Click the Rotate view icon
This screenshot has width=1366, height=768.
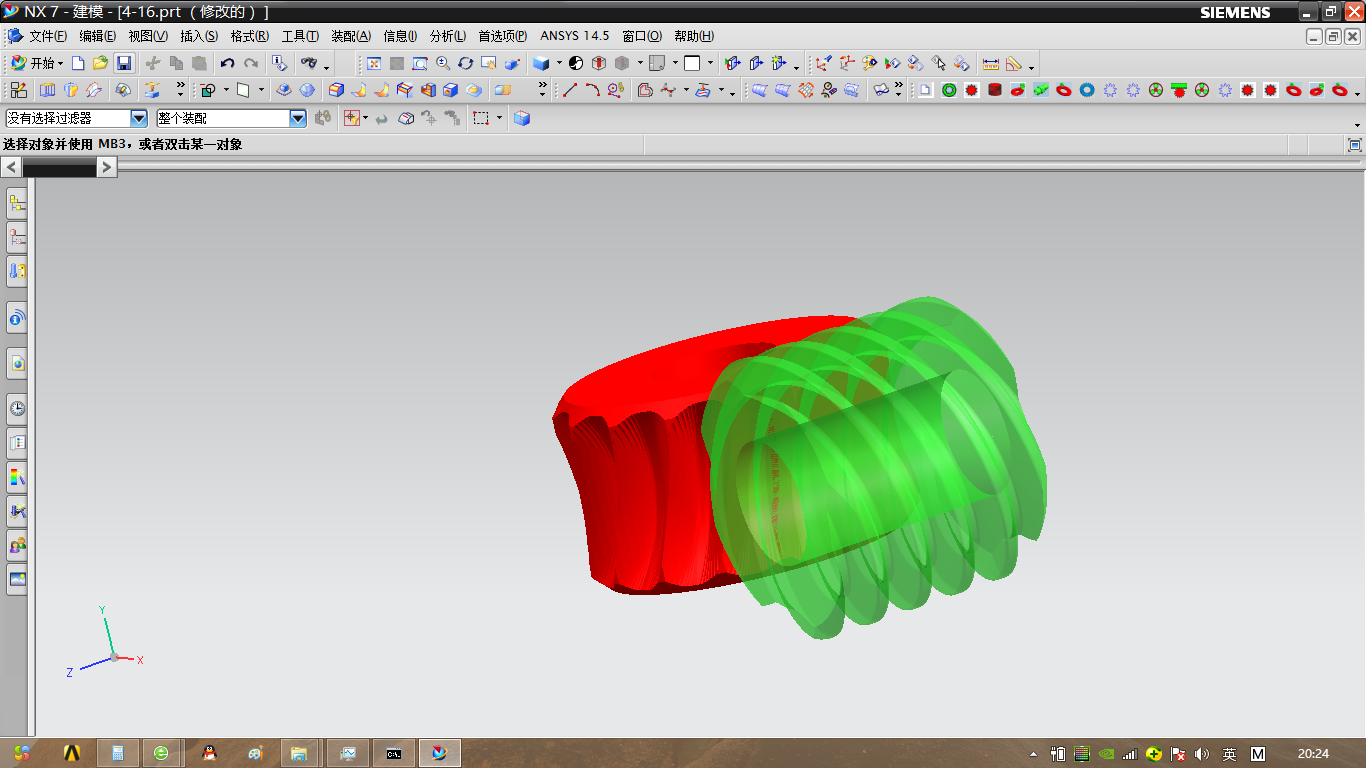coord(466,63)
